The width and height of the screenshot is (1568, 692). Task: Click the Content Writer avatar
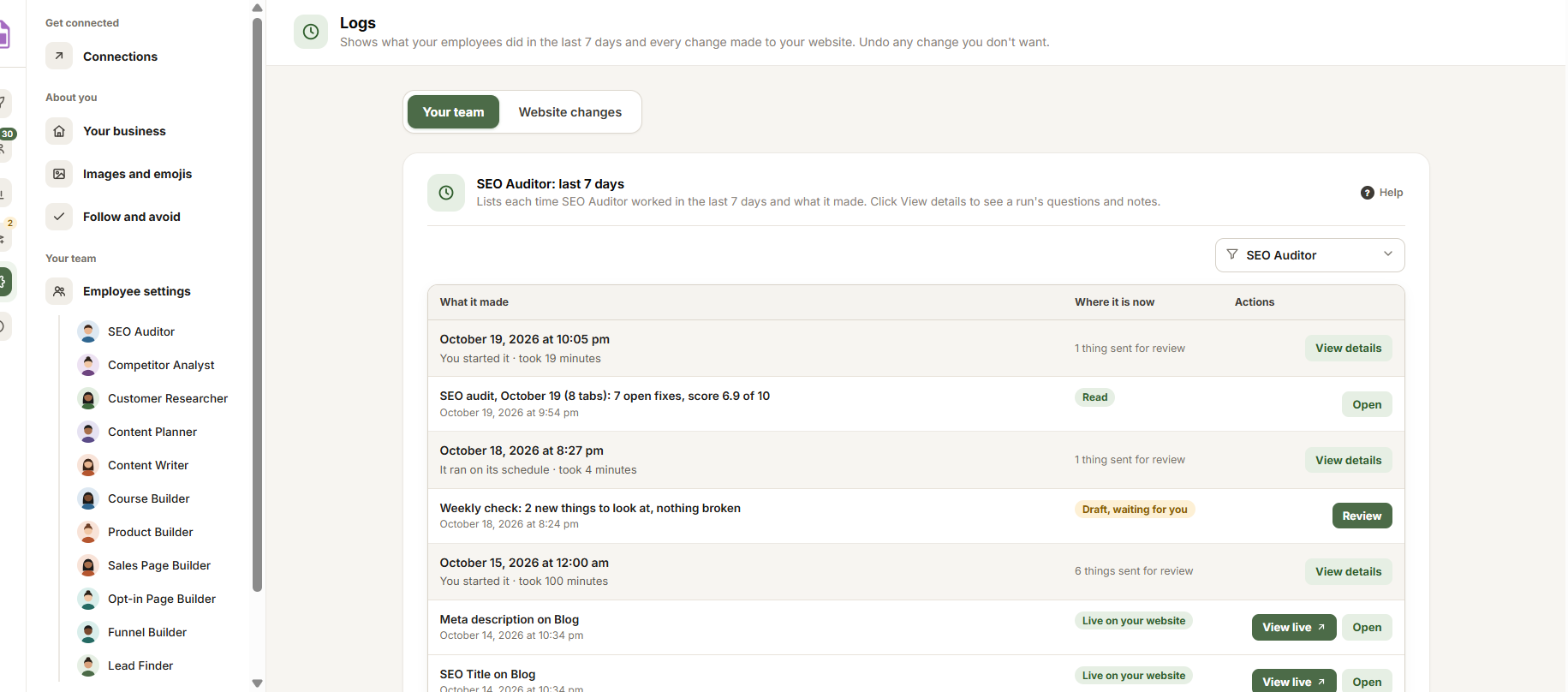88,465
